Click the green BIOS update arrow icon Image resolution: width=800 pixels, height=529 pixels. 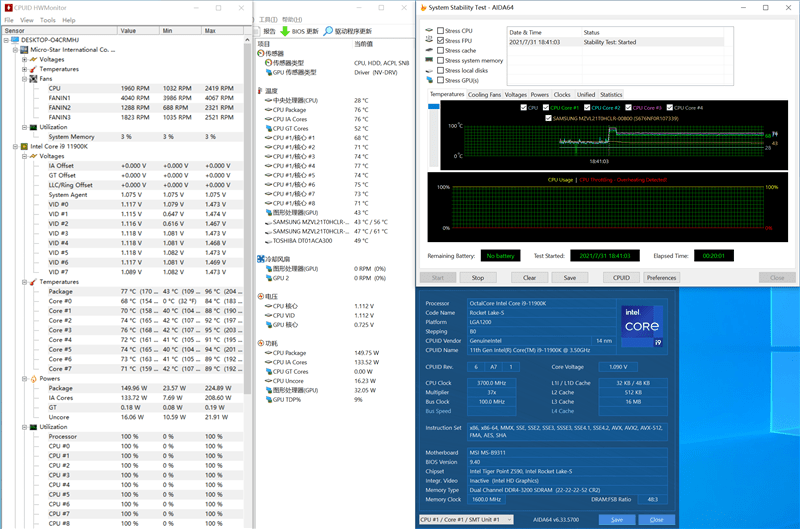(x=285, y=31)
